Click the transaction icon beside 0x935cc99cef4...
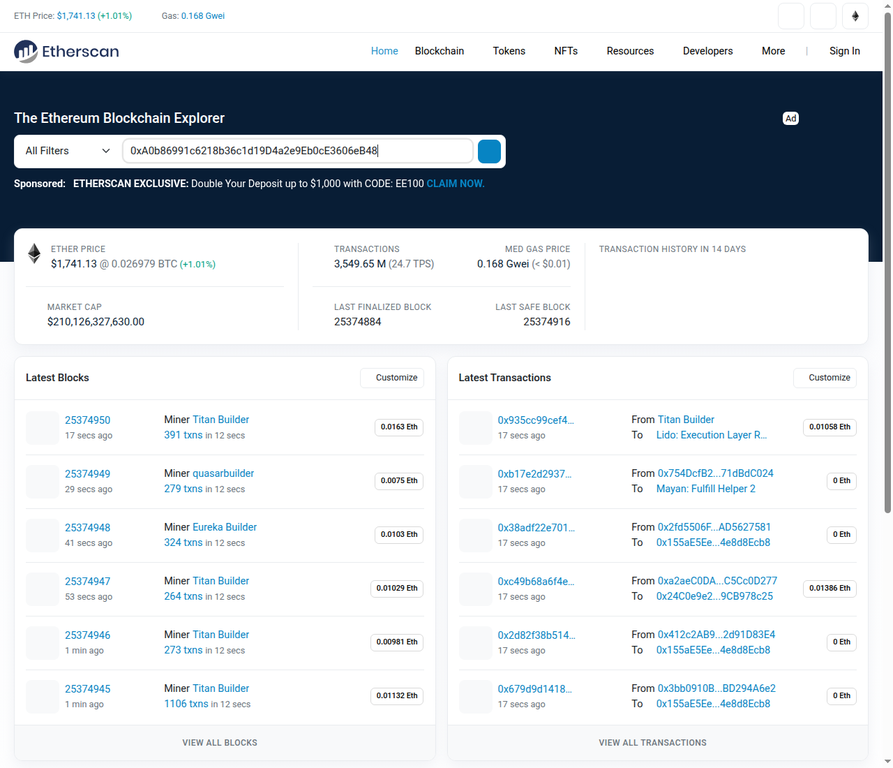The height and width of the screenshot is (768, 893). [476, 428]
